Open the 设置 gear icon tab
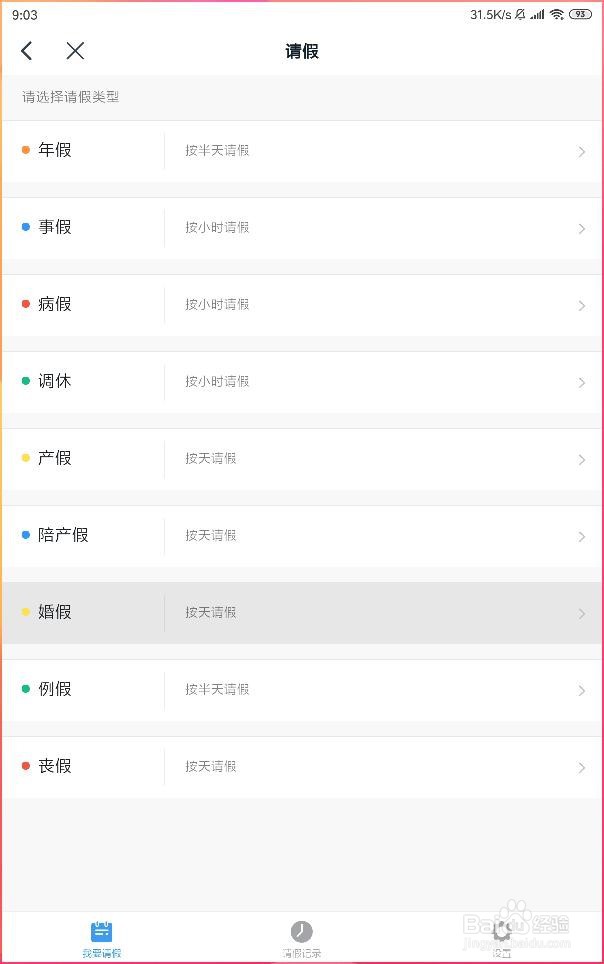This screenshot has width=604, height=964. coord(502,931)
